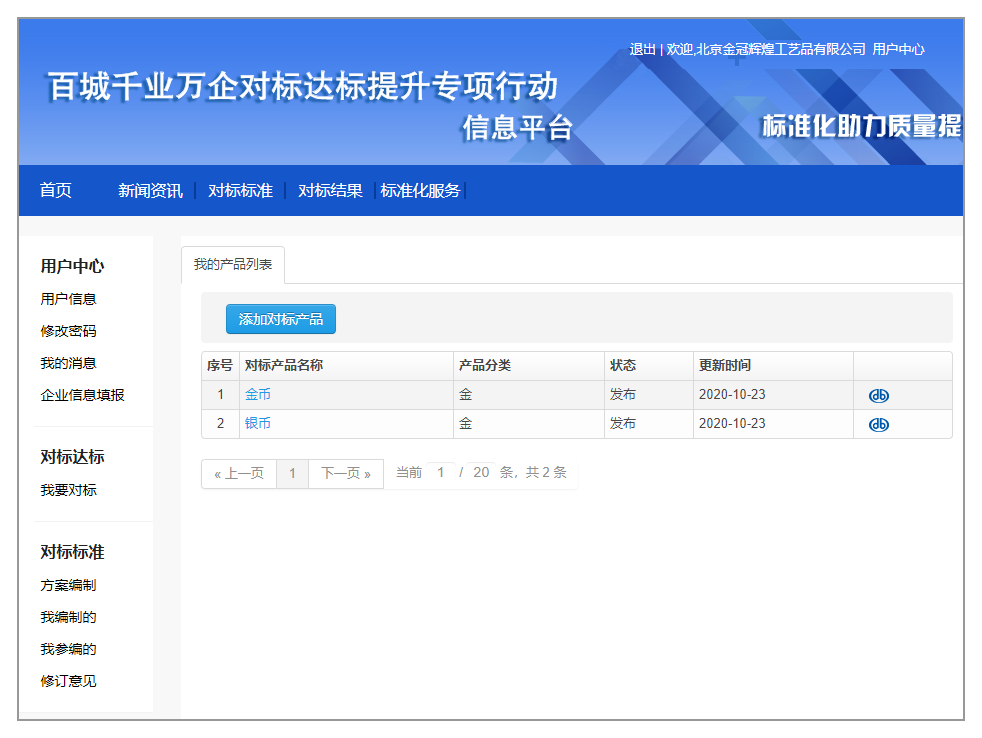Open 方案编制 in the sidebar
The width and height of the screenshot is (982, 738).
coord(68,585)
